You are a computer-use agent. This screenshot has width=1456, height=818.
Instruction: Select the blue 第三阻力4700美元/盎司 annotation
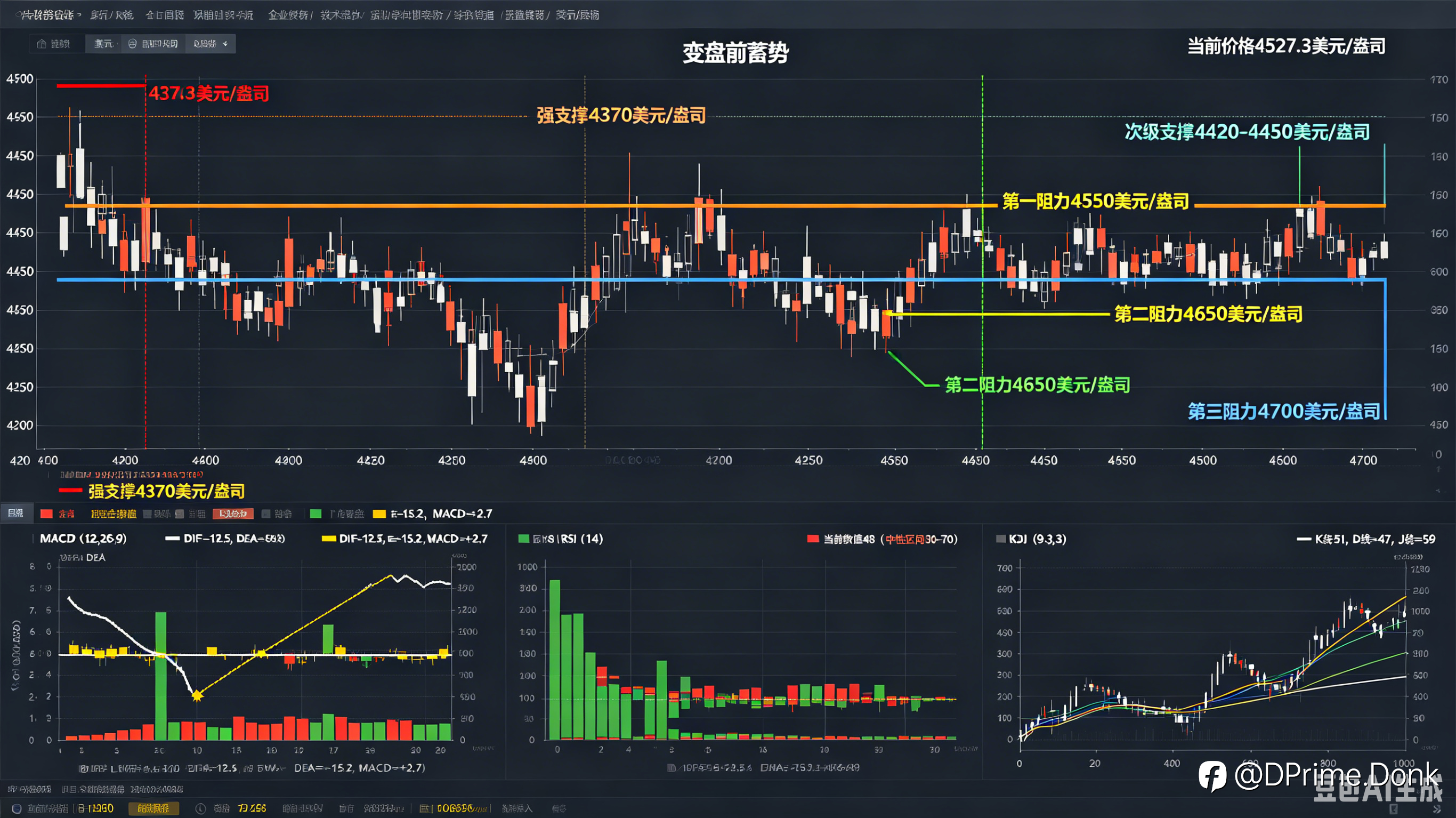pyautogui.click(x=1284, y=411)
